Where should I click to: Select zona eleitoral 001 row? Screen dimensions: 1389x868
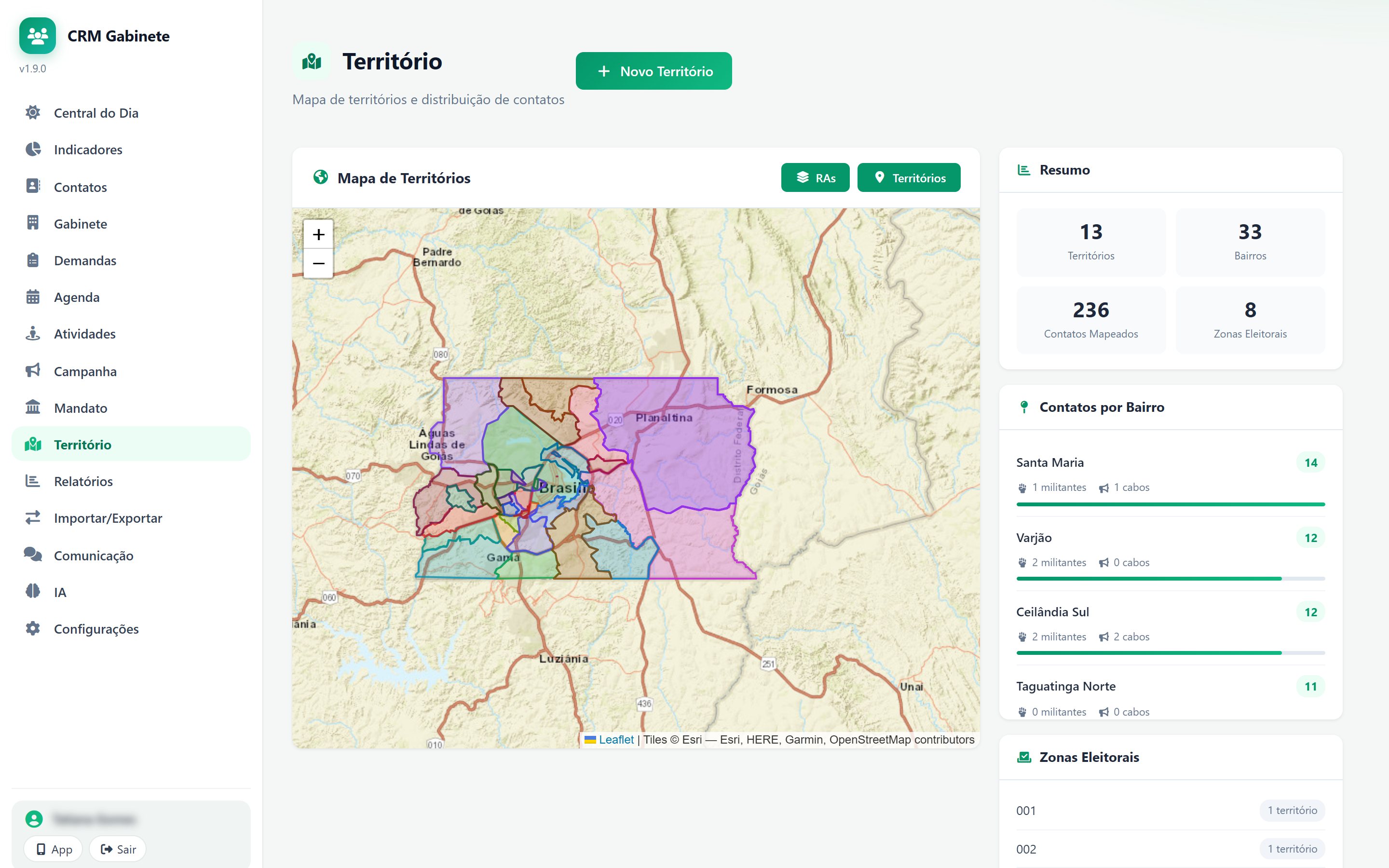click(x=1171, y=811)
